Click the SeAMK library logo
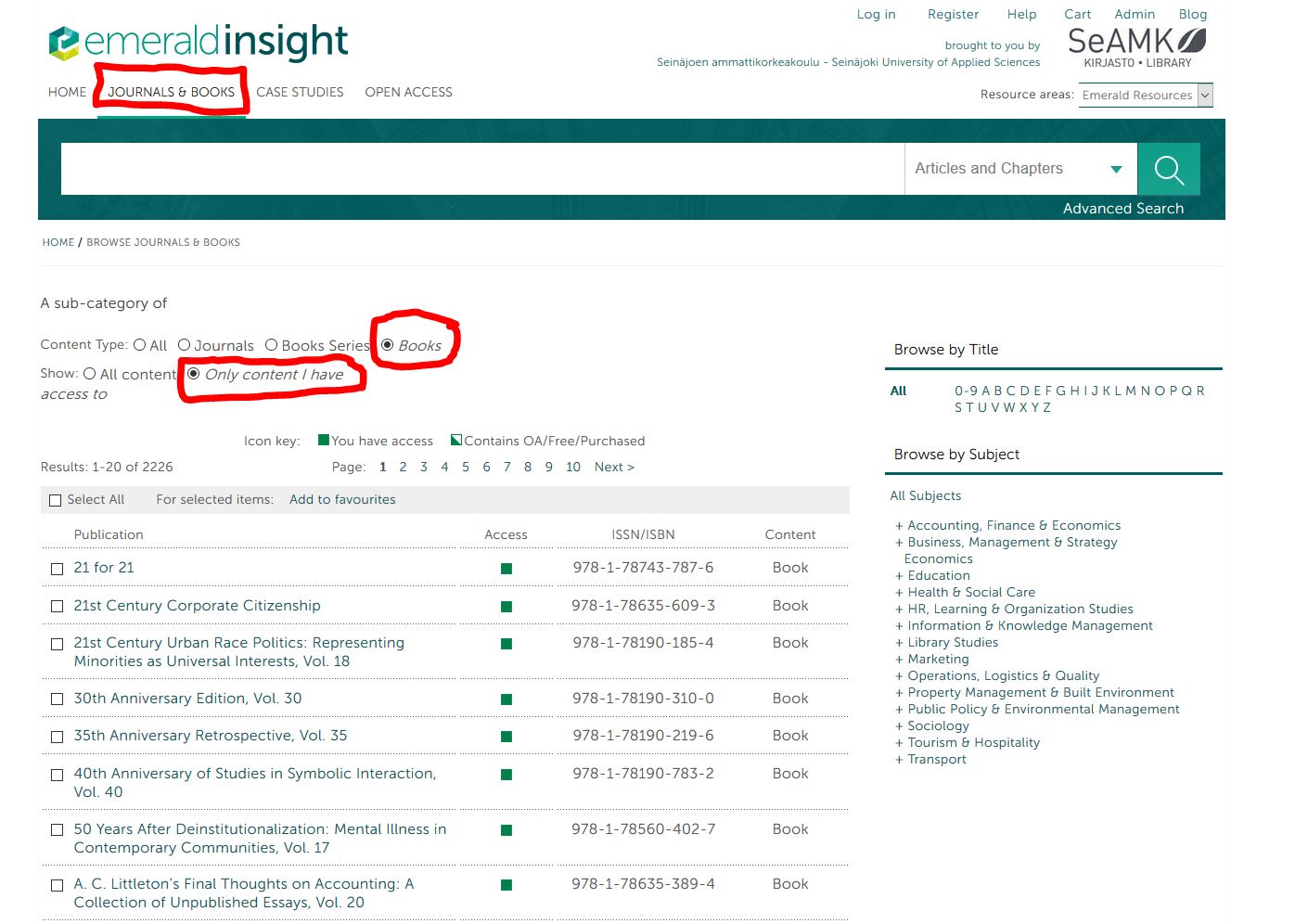The image size is (1295, 924). pos(1136,47)
